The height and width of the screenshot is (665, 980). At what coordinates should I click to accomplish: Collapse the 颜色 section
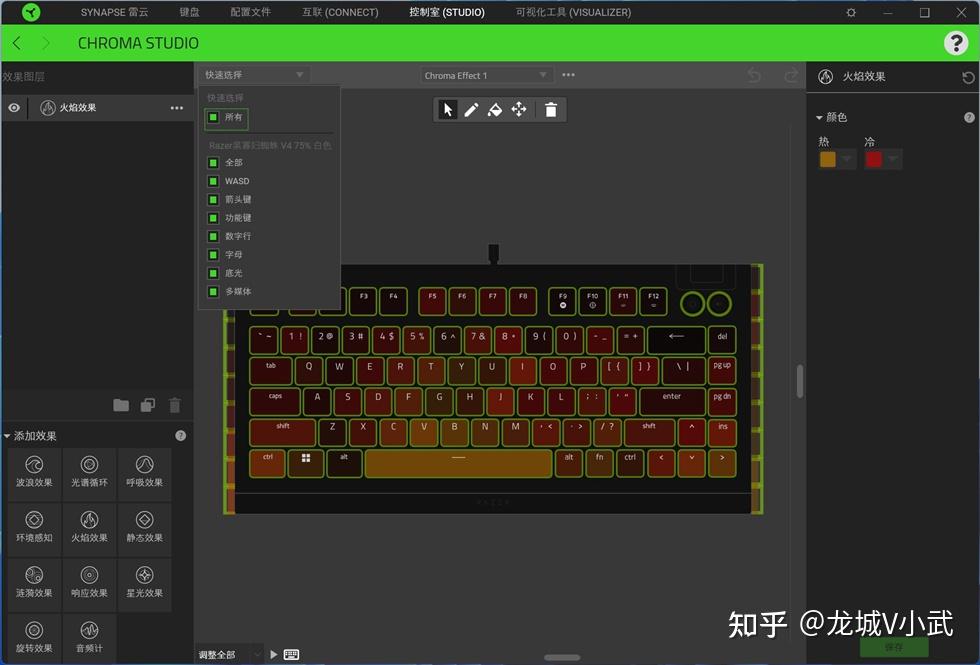(x=819, y=118)
